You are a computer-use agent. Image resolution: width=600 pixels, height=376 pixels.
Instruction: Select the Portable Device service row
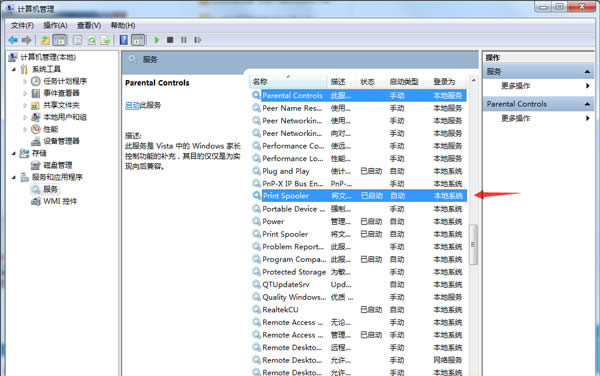coord(359,209)
